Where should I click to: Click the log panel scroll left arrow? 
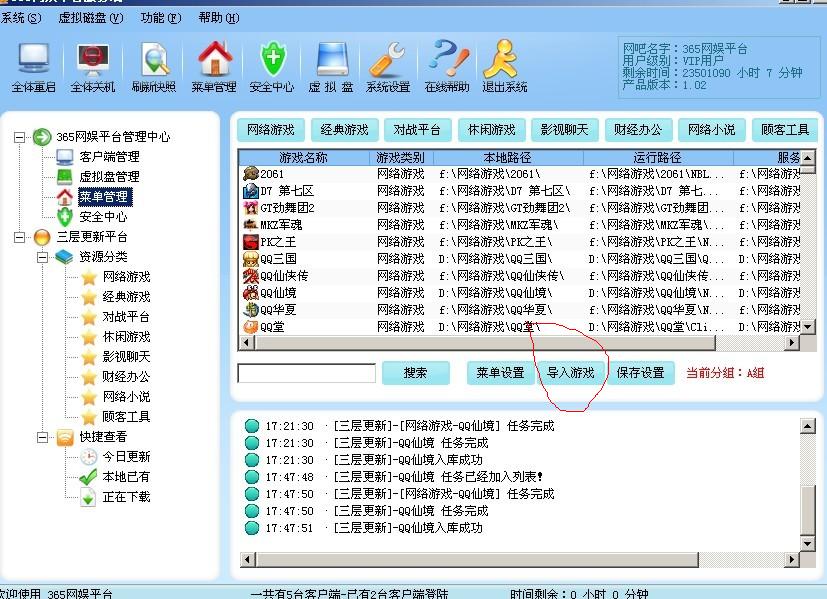(x=247, y=559)
